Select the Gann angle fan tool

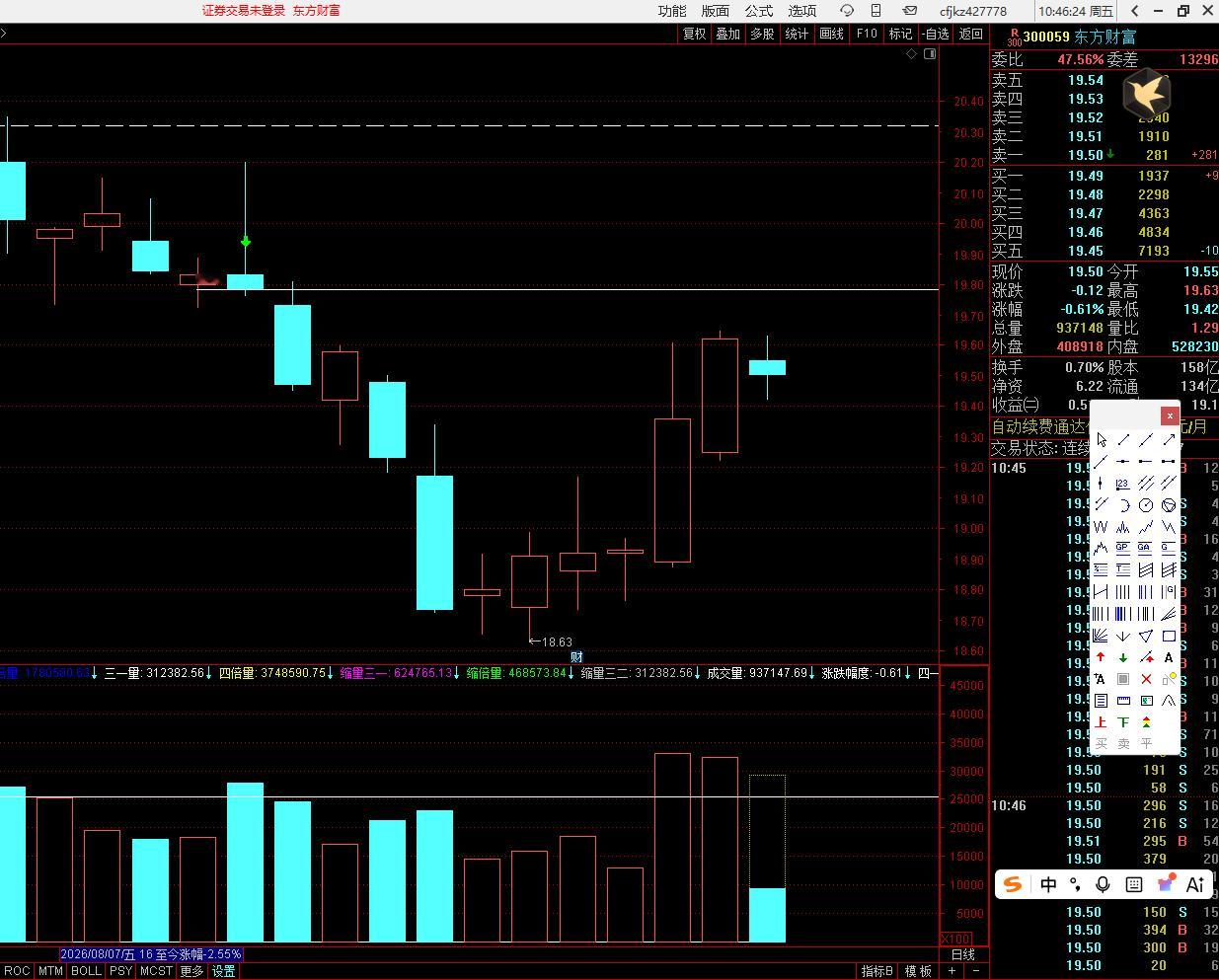(x=1101, y=636)
